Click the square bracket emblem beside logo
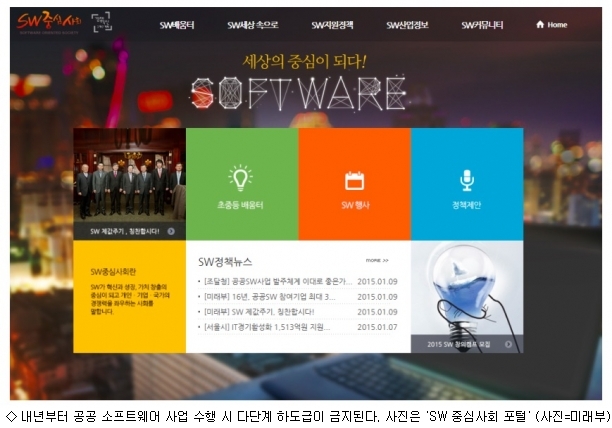The height and width of the screenshot is (428, 612). [x=101, y=22]
